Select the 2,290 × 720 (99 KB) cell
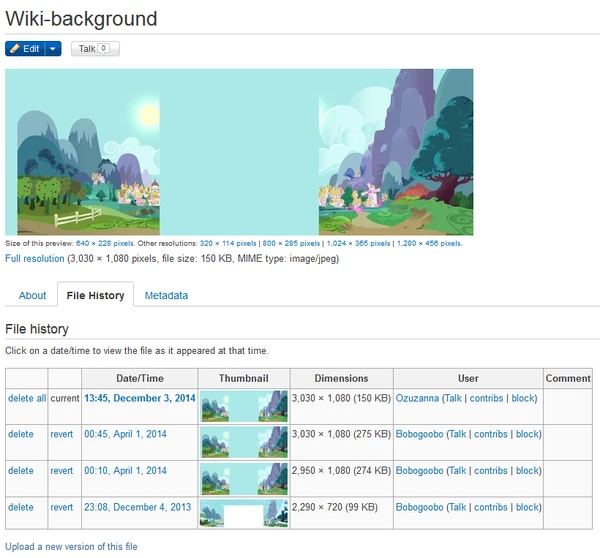Screen dimensions: 600x558 point(342,513)
